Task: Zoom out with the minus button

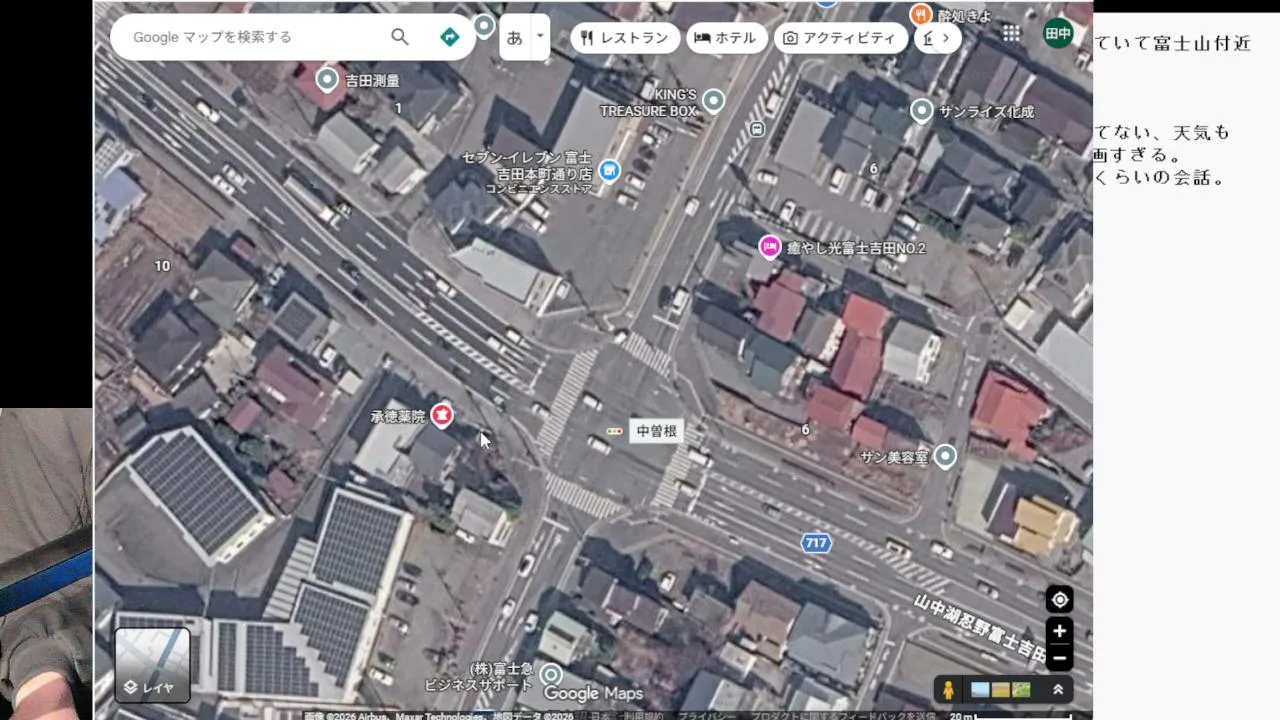Action: click(x=1059, y=658)
